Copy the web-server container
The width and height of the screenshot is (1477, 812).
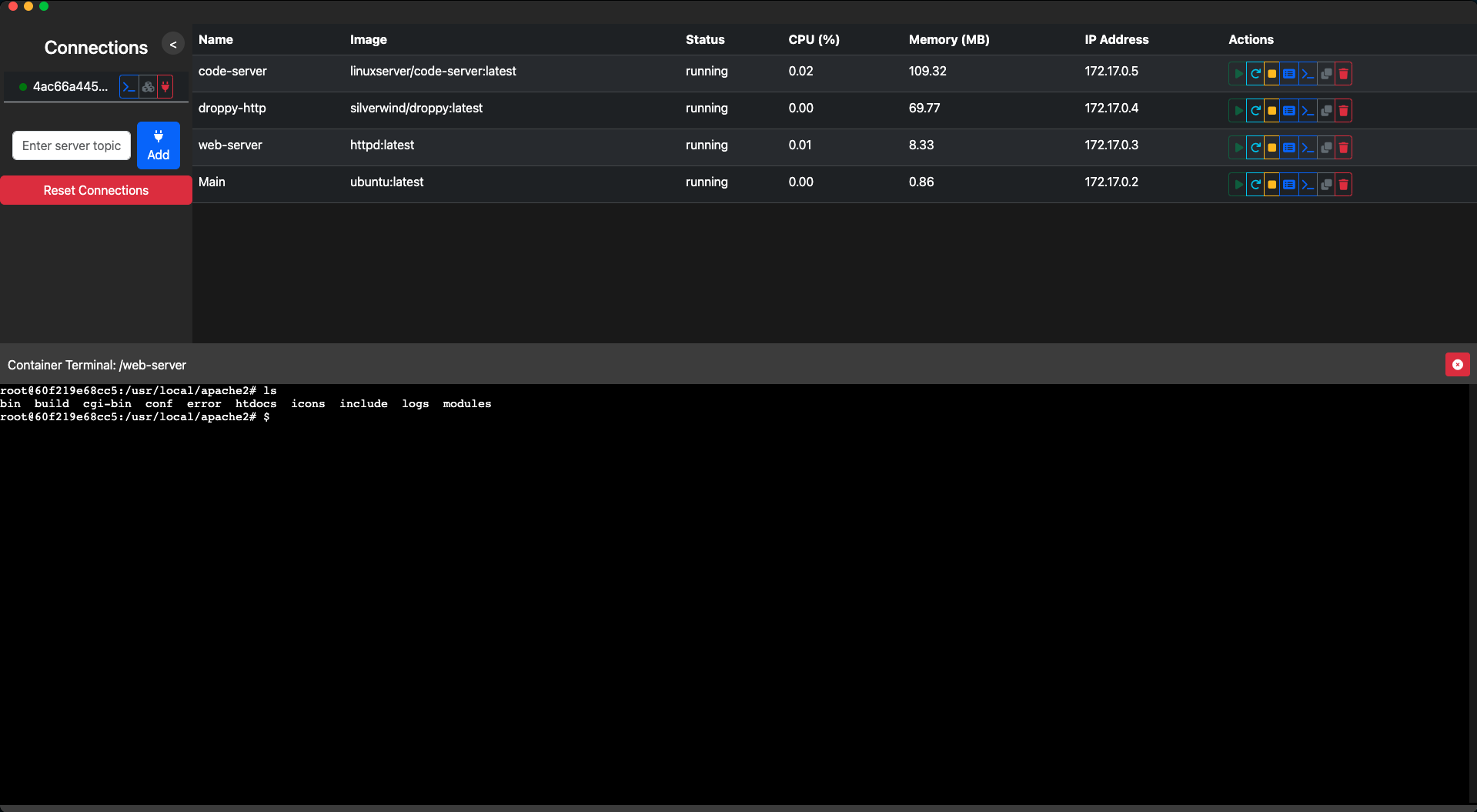[x=1326, y=148]
